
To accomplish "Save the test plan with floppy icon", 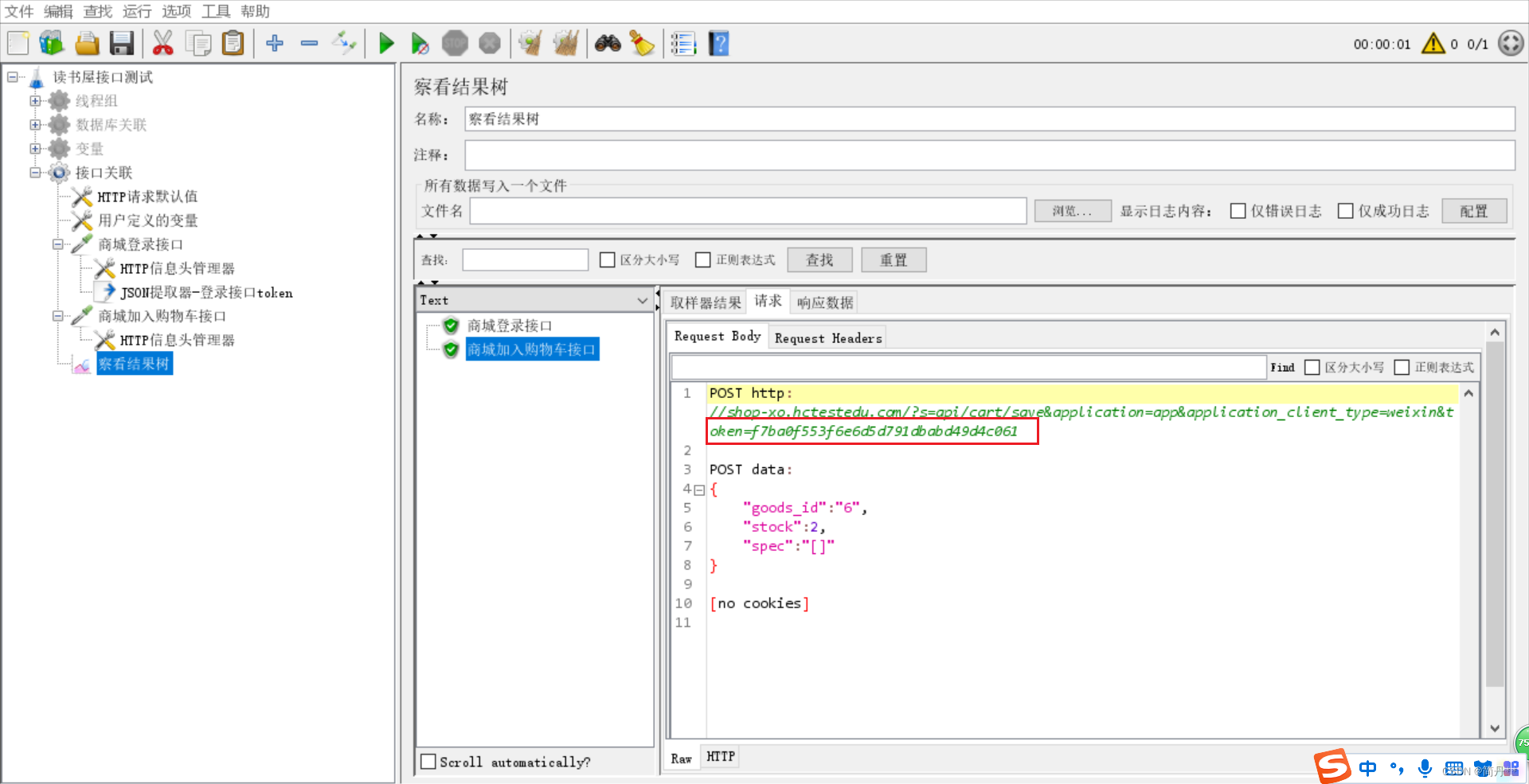I will 121,43.
